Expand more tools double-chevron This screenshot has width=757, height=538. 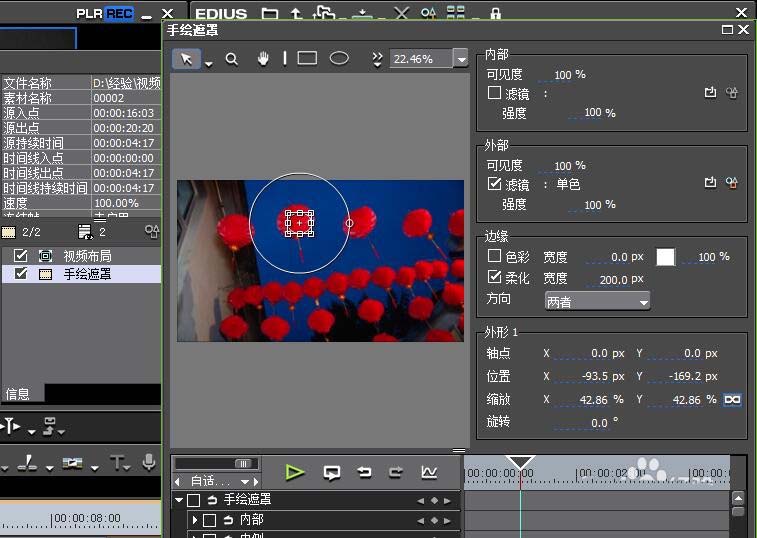click(377, 59)
